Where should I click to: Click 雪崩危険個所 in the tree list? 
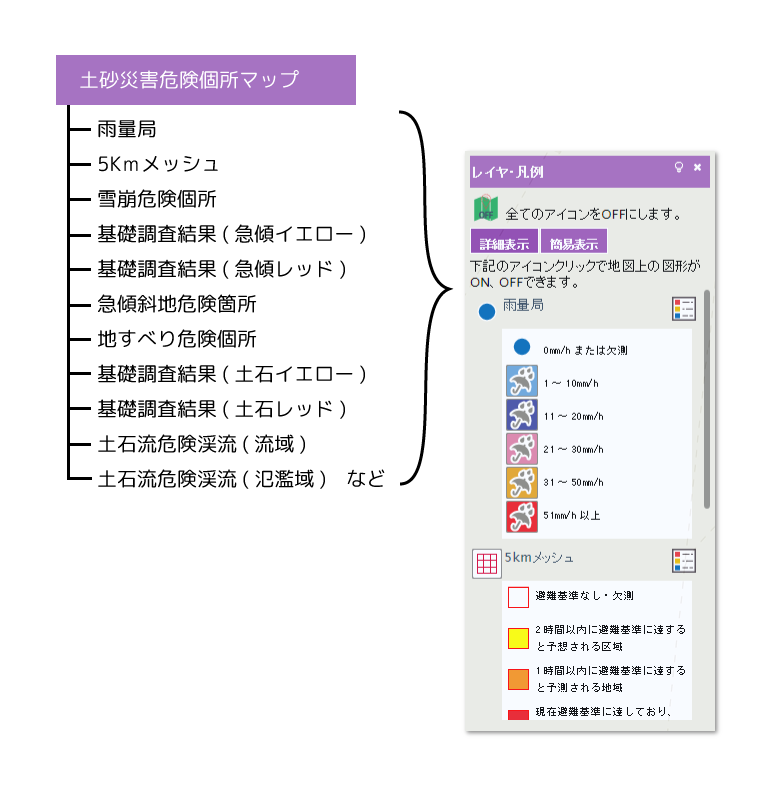(x=157, y=199)
